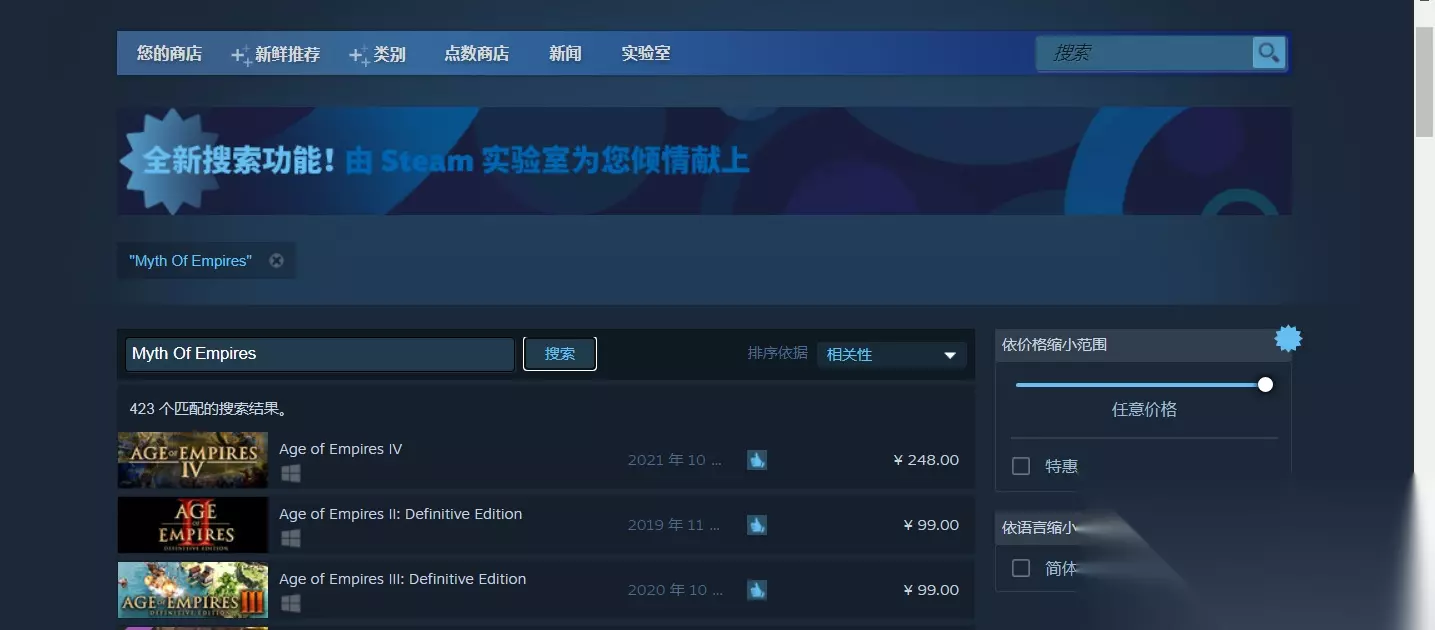Screen dimensions: 1435x630
Task: Click review icon for Age of Empires III
Action: point(757,590)
